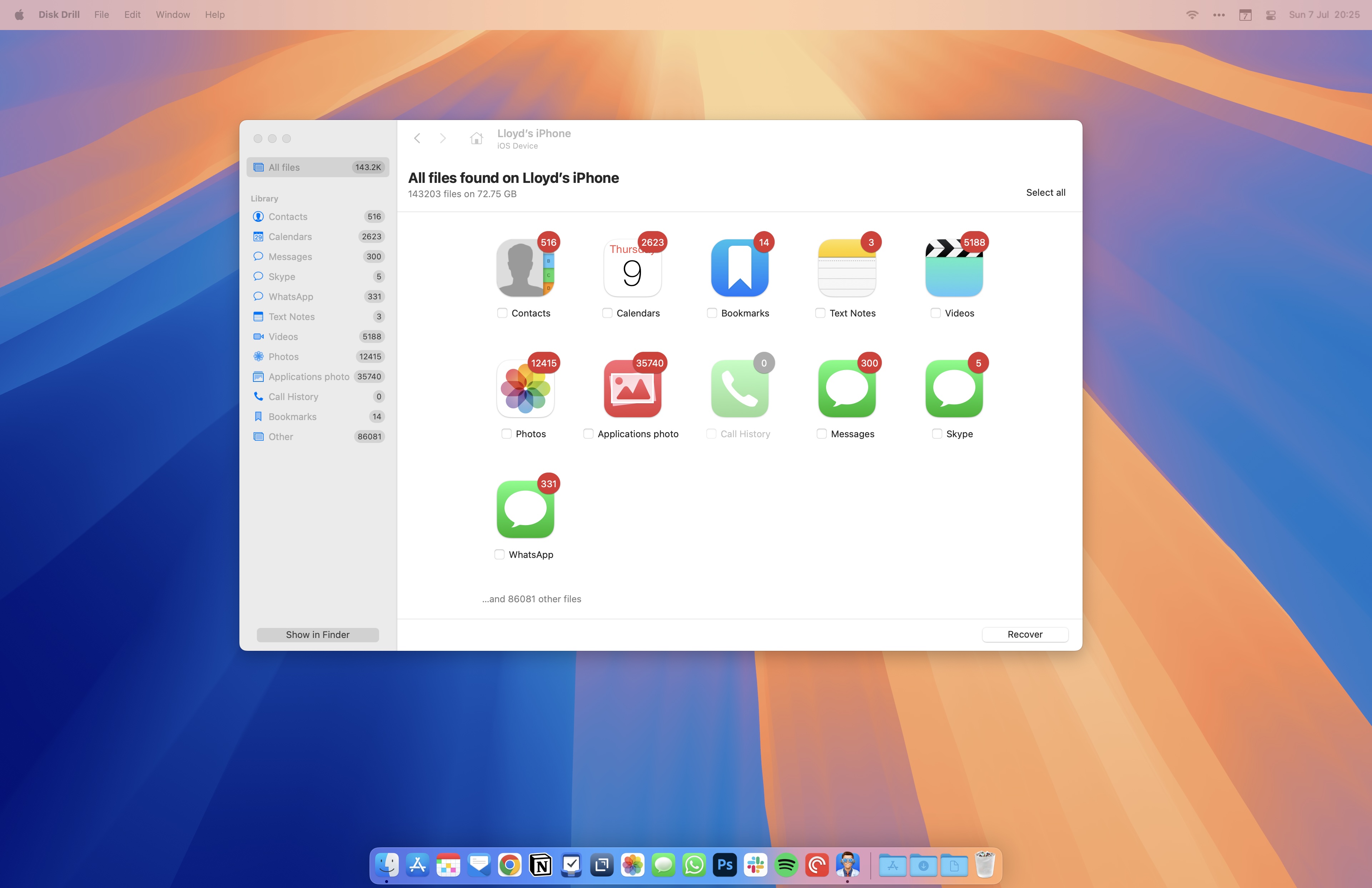Launch Spotify from the Dock
The image size is (1372, 888).
786,865
